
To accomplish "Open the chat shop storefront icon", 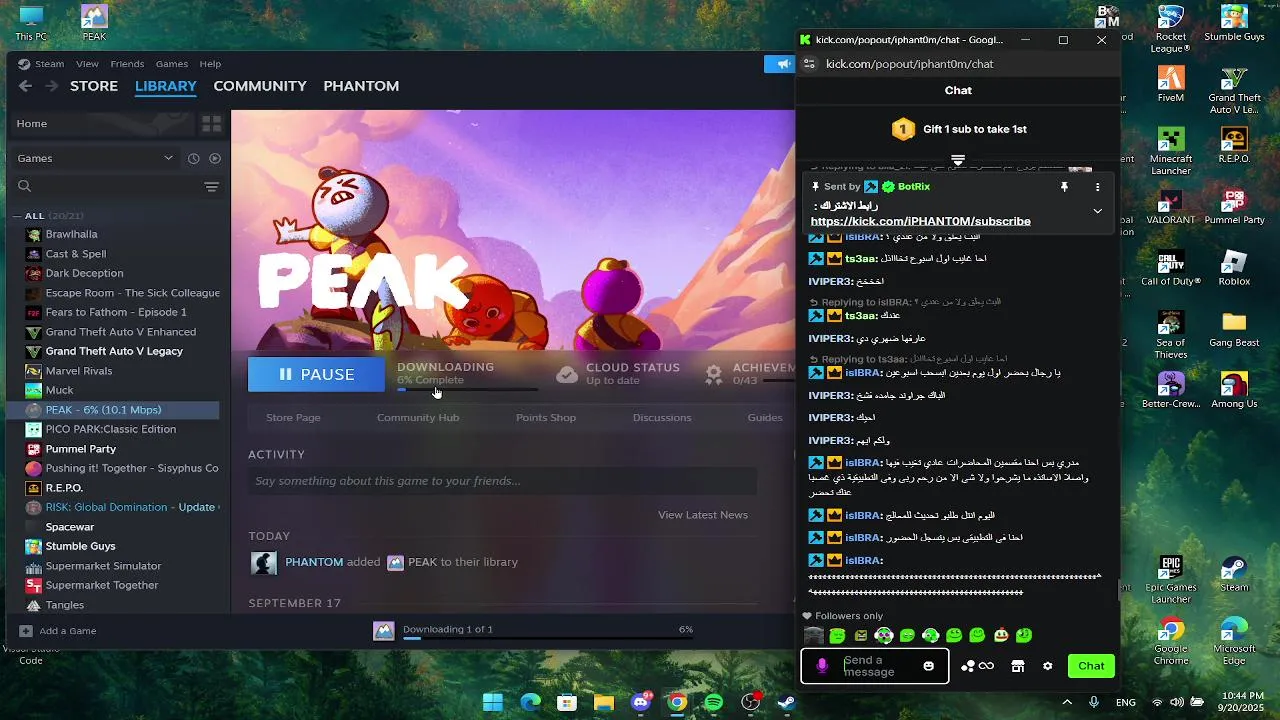I will coord(1018,666).
